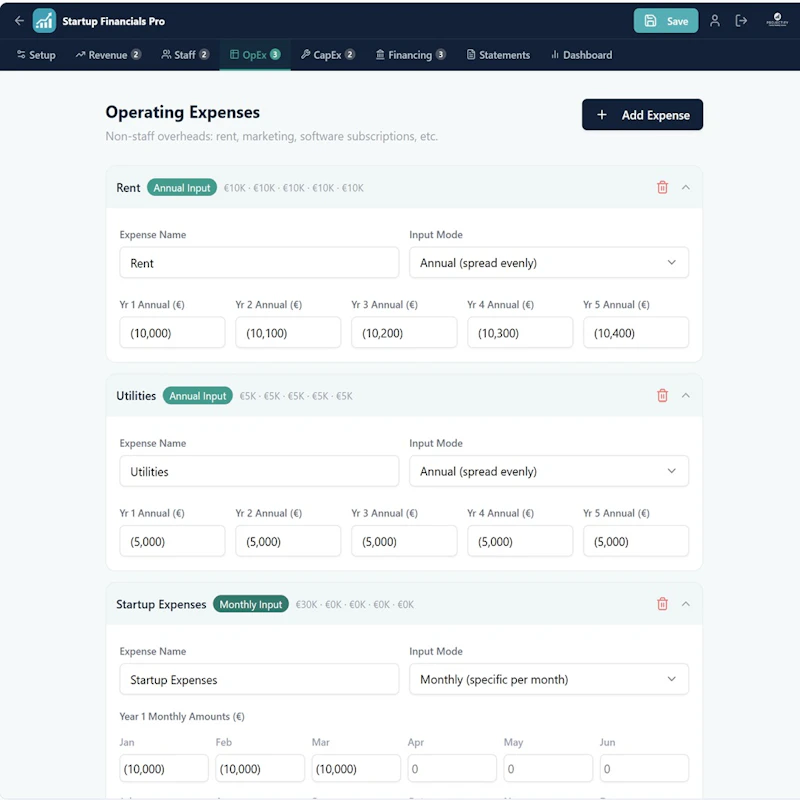Click the Jan monthly amount field
Viewport: 800px width, 800px height.
coord(164,768)
